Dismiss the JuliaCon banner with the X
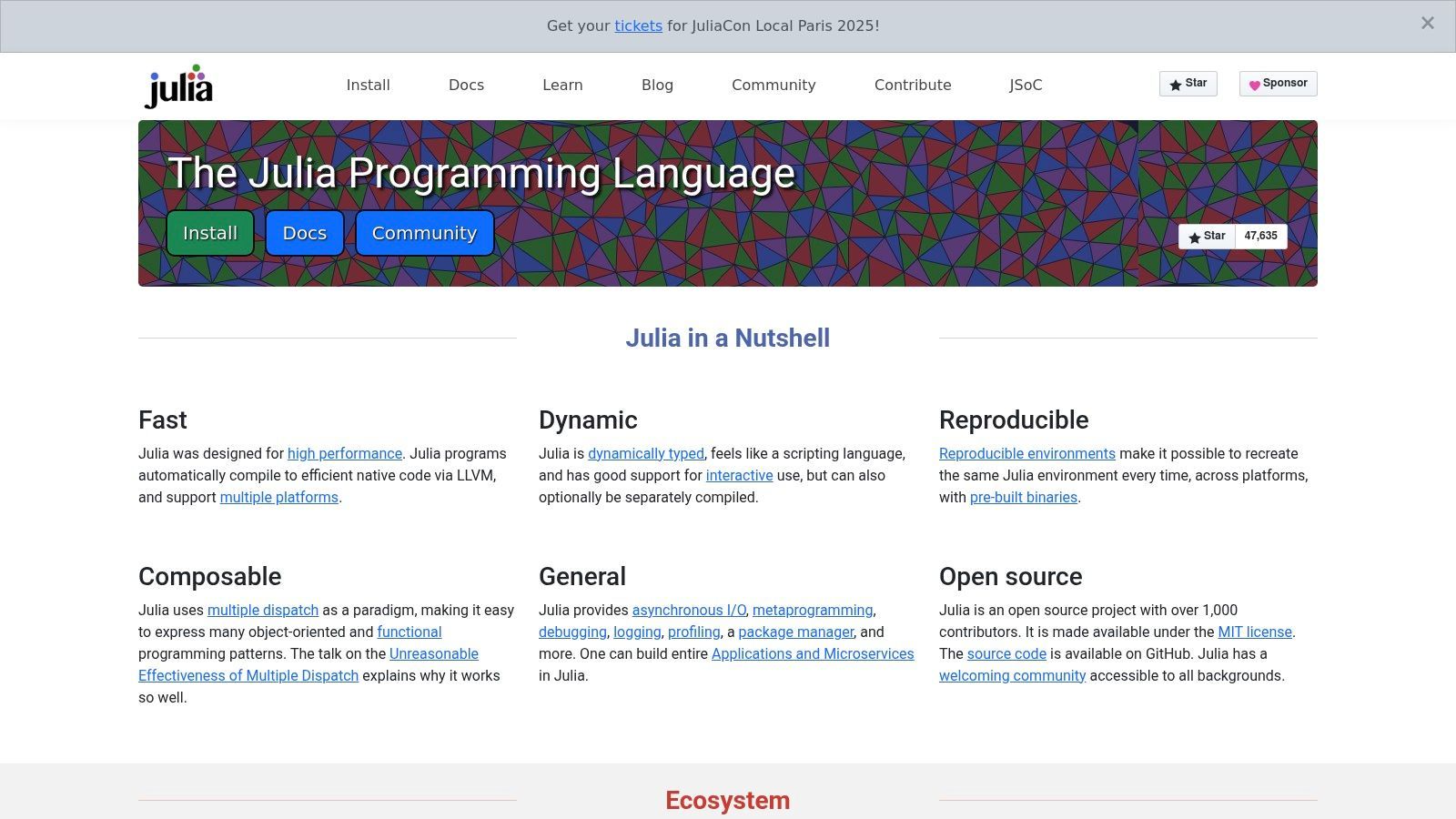This screenshot has height=819, width=1456. click(x=1427, y=24)
